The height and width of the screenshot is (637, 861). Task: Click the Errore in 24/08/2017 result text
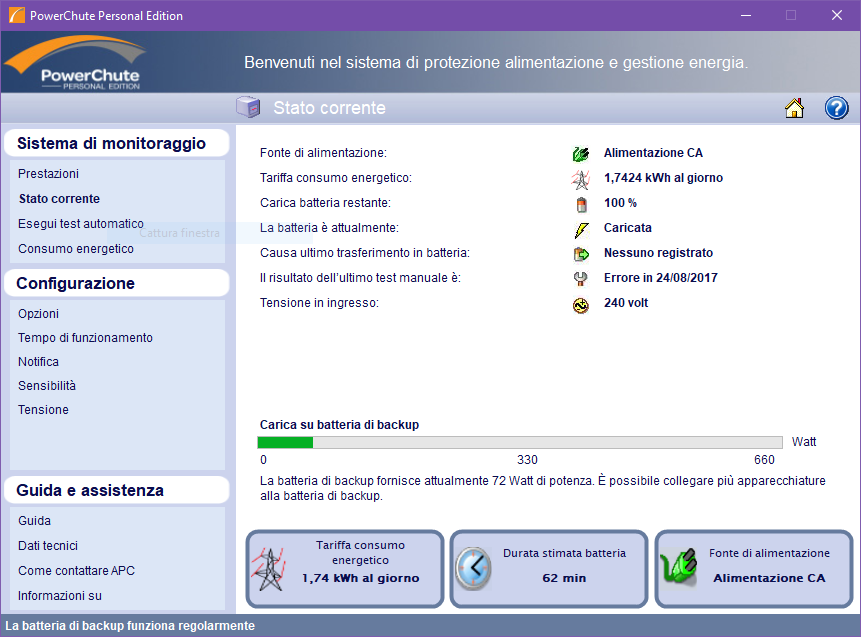coord(661,278)
